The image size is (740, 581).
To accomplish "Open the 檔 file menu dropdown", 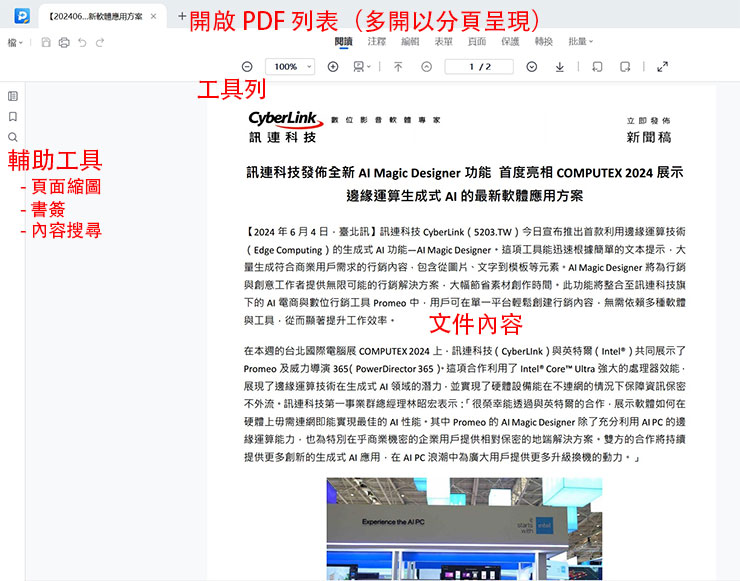I will tap(15, 42).
